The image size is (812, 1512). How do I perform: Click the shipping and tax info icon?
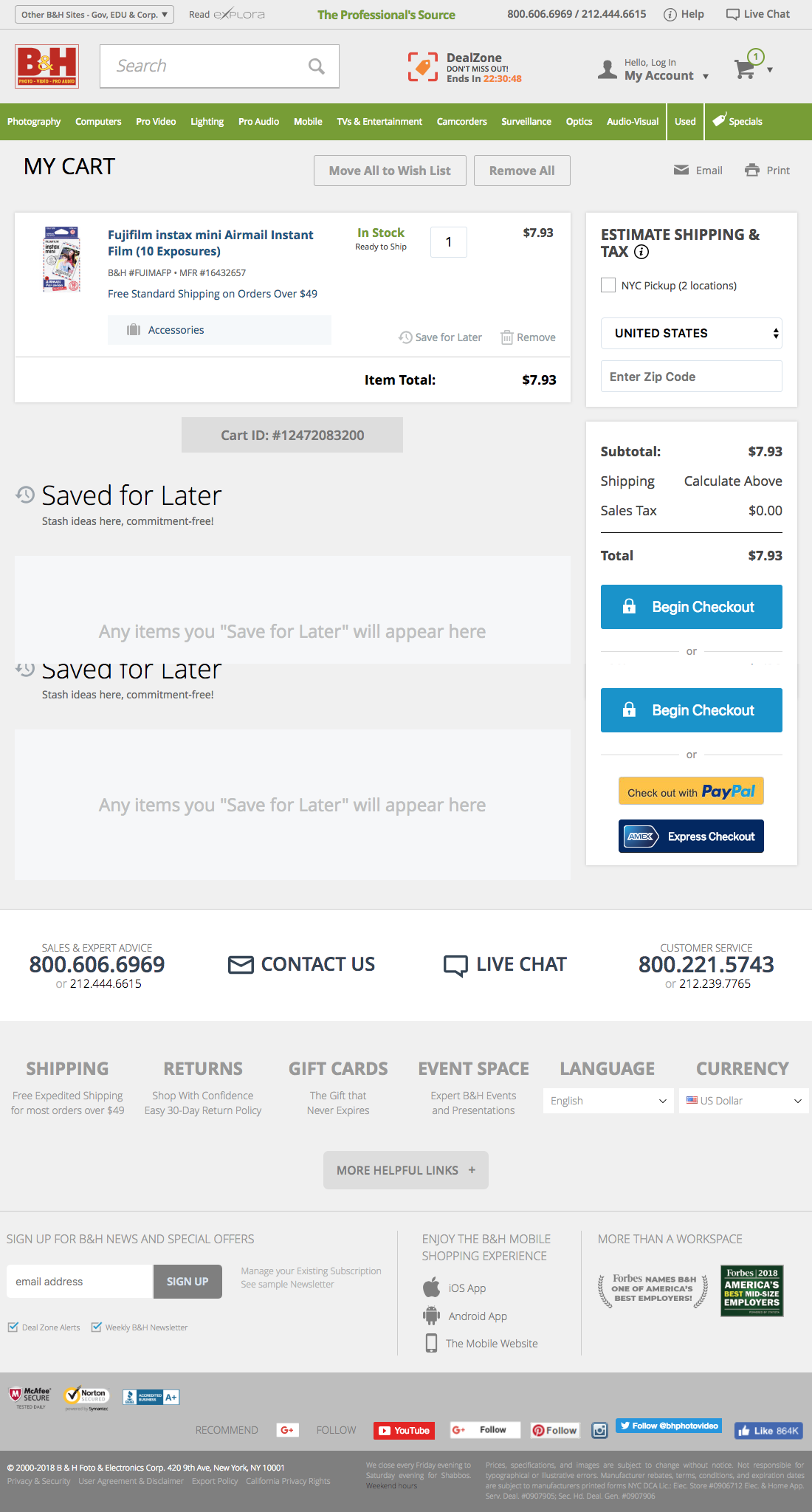[x=642, y=252]
